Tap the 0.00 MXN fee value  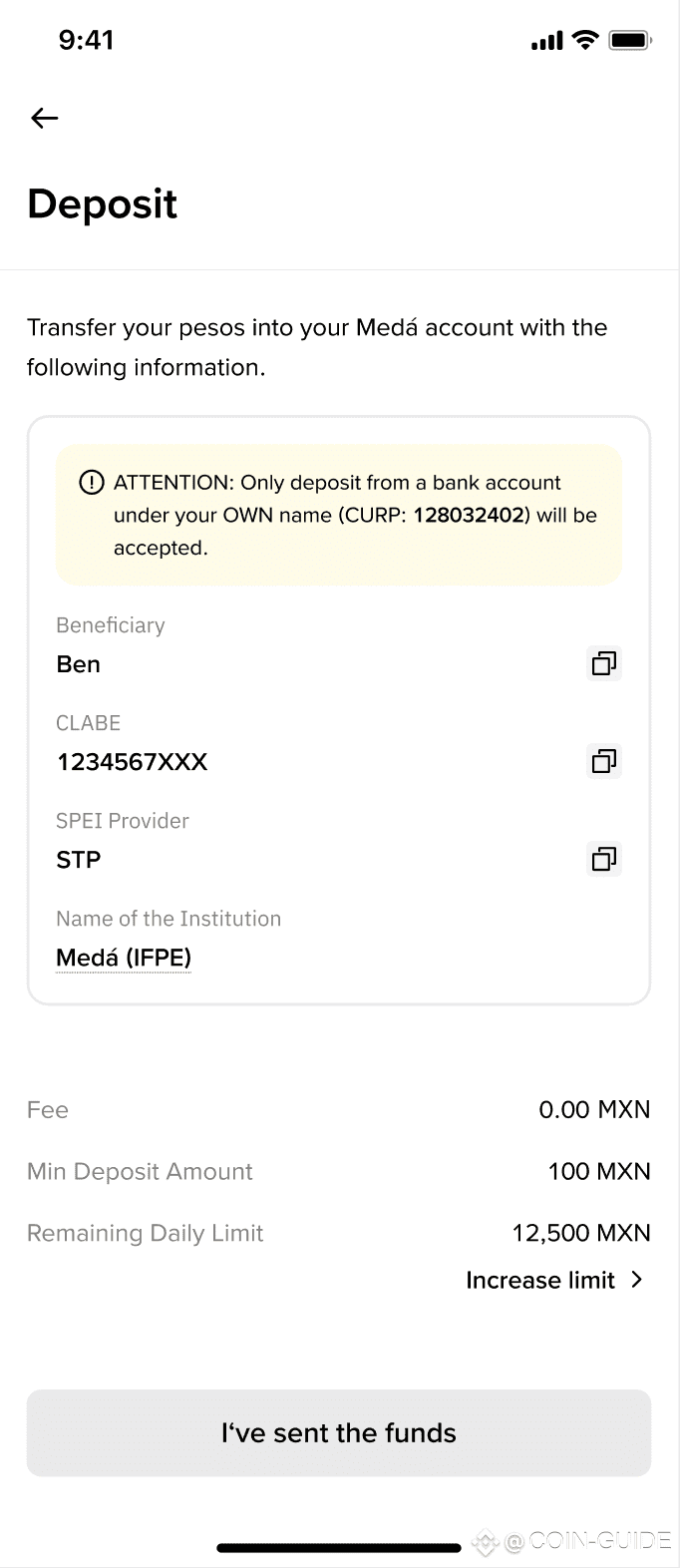594,1109
